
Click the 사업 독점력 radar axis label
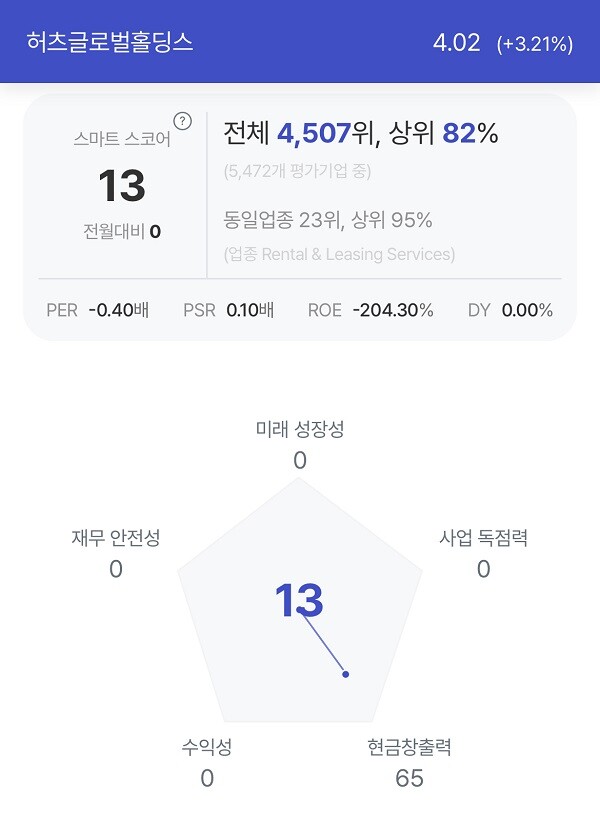pos(483,538)
